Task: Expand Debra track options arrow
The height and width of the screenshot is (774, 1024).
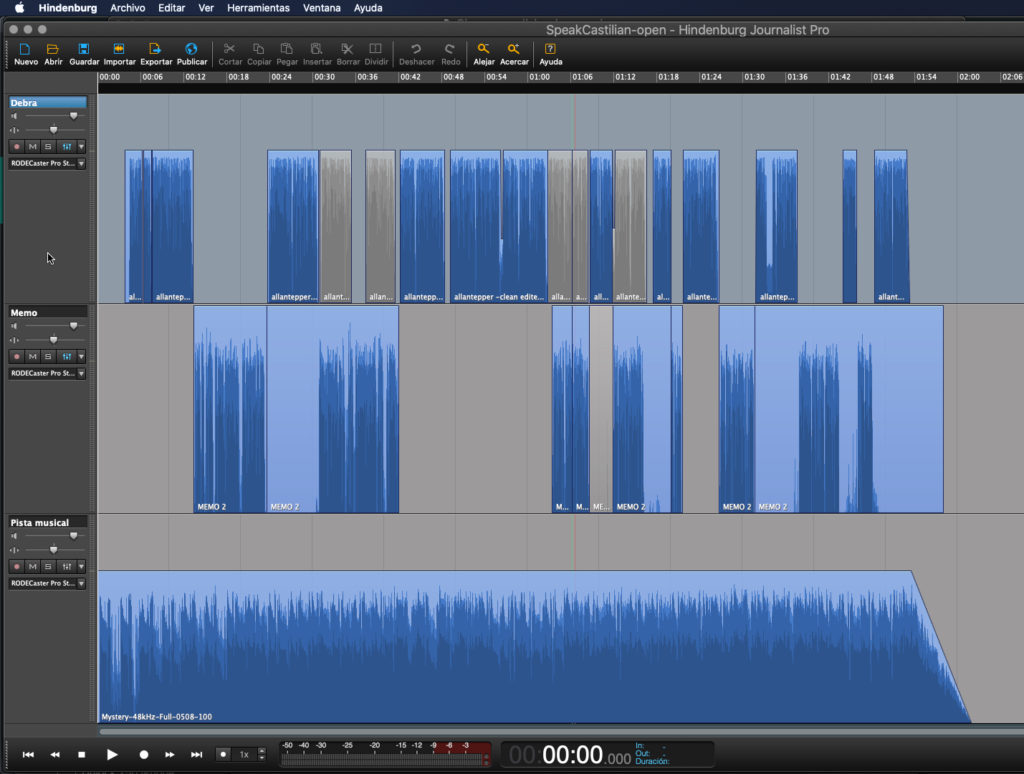Action: click(x=82, y=146)
